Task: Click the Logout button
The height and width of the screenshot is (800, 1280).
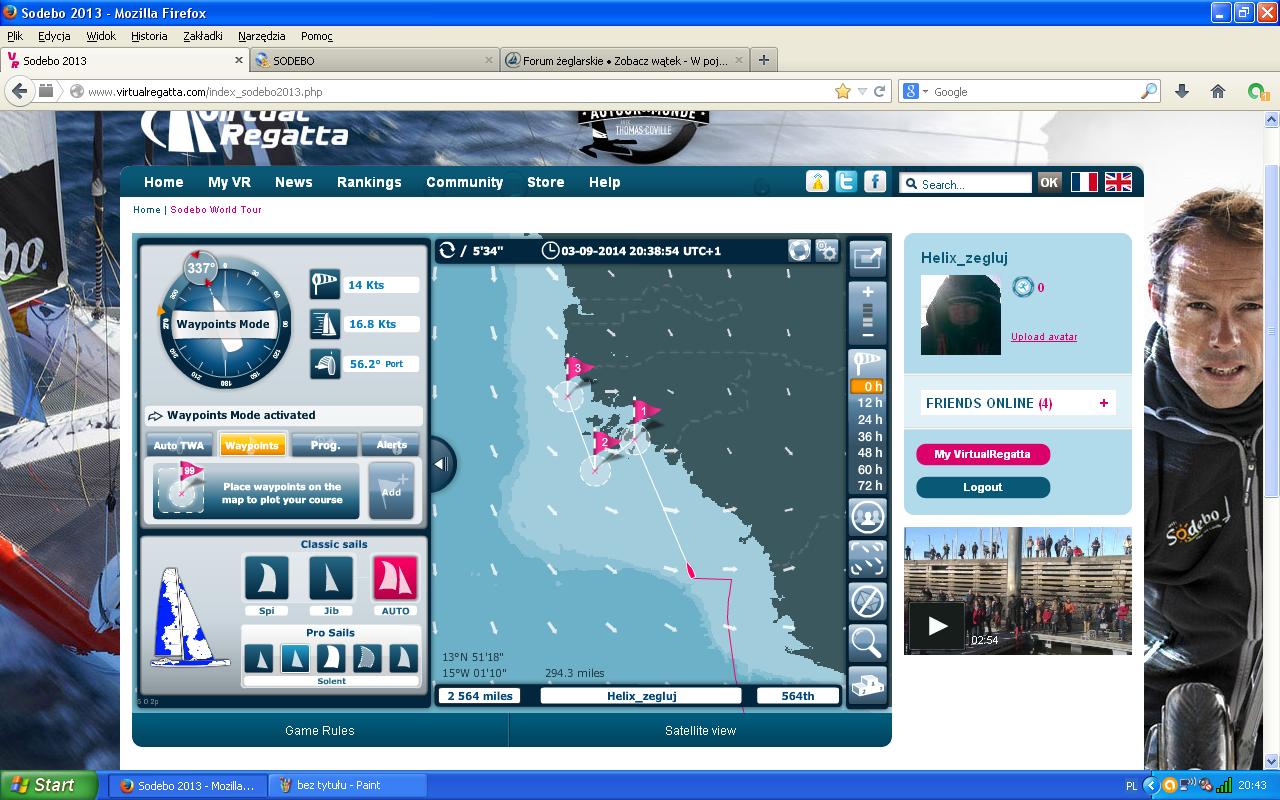Action: tap(983, 487)
